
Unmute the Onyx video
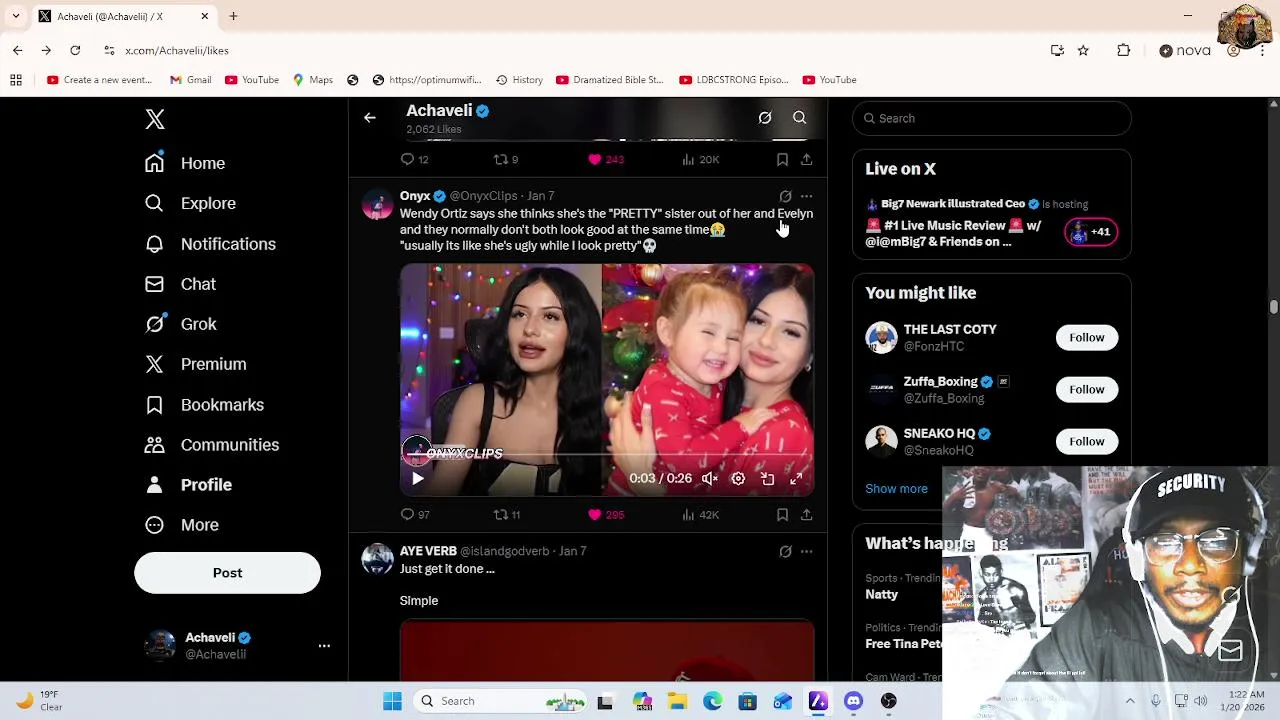coord(709,479)
